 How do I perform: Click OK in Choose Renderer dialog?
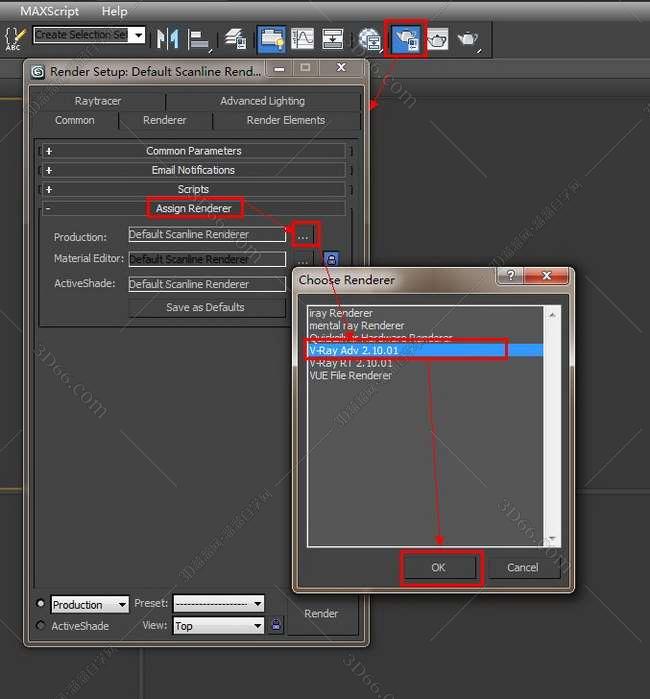point(439,567)
